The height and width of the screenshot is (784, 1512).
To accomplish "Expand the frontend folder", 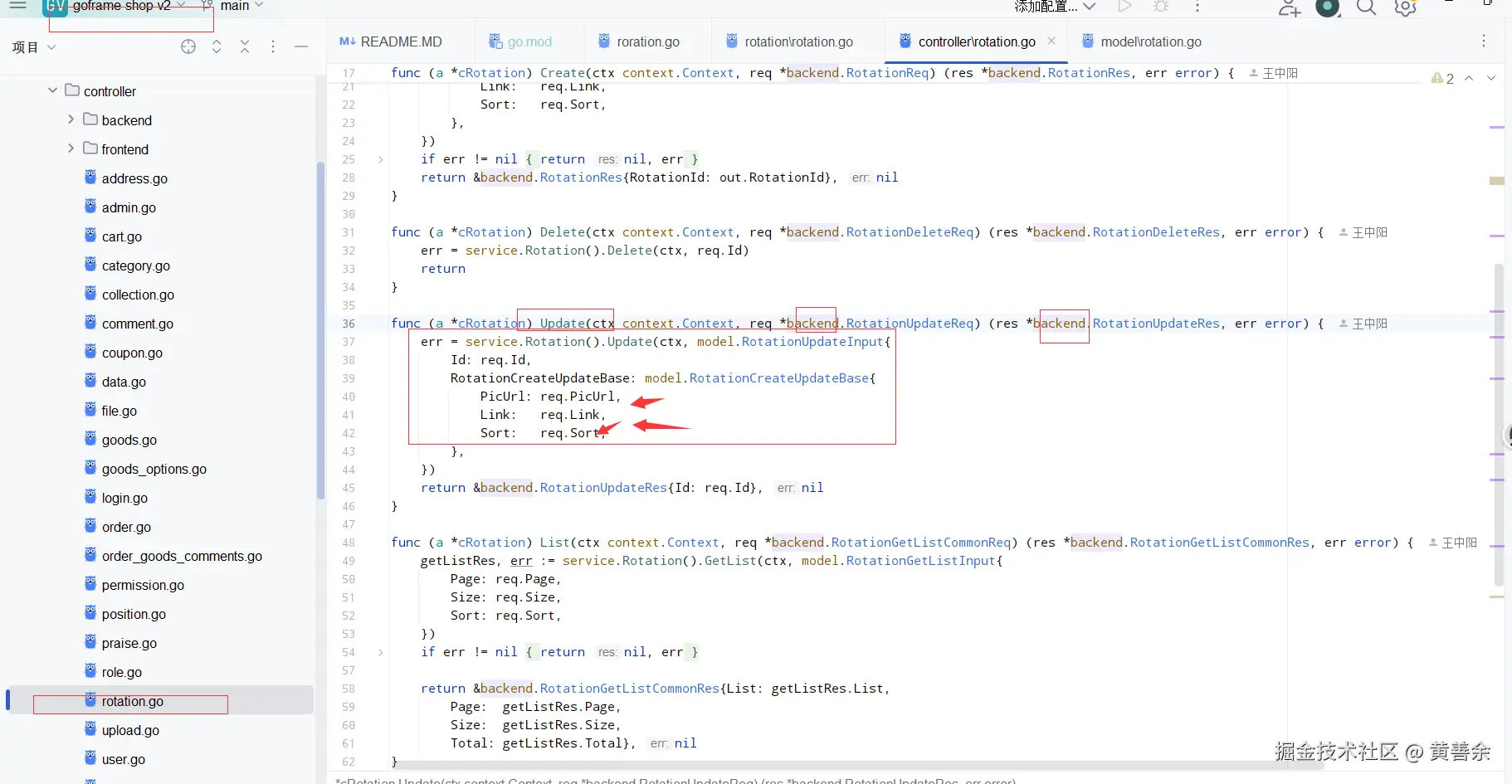I will point(71,149).
